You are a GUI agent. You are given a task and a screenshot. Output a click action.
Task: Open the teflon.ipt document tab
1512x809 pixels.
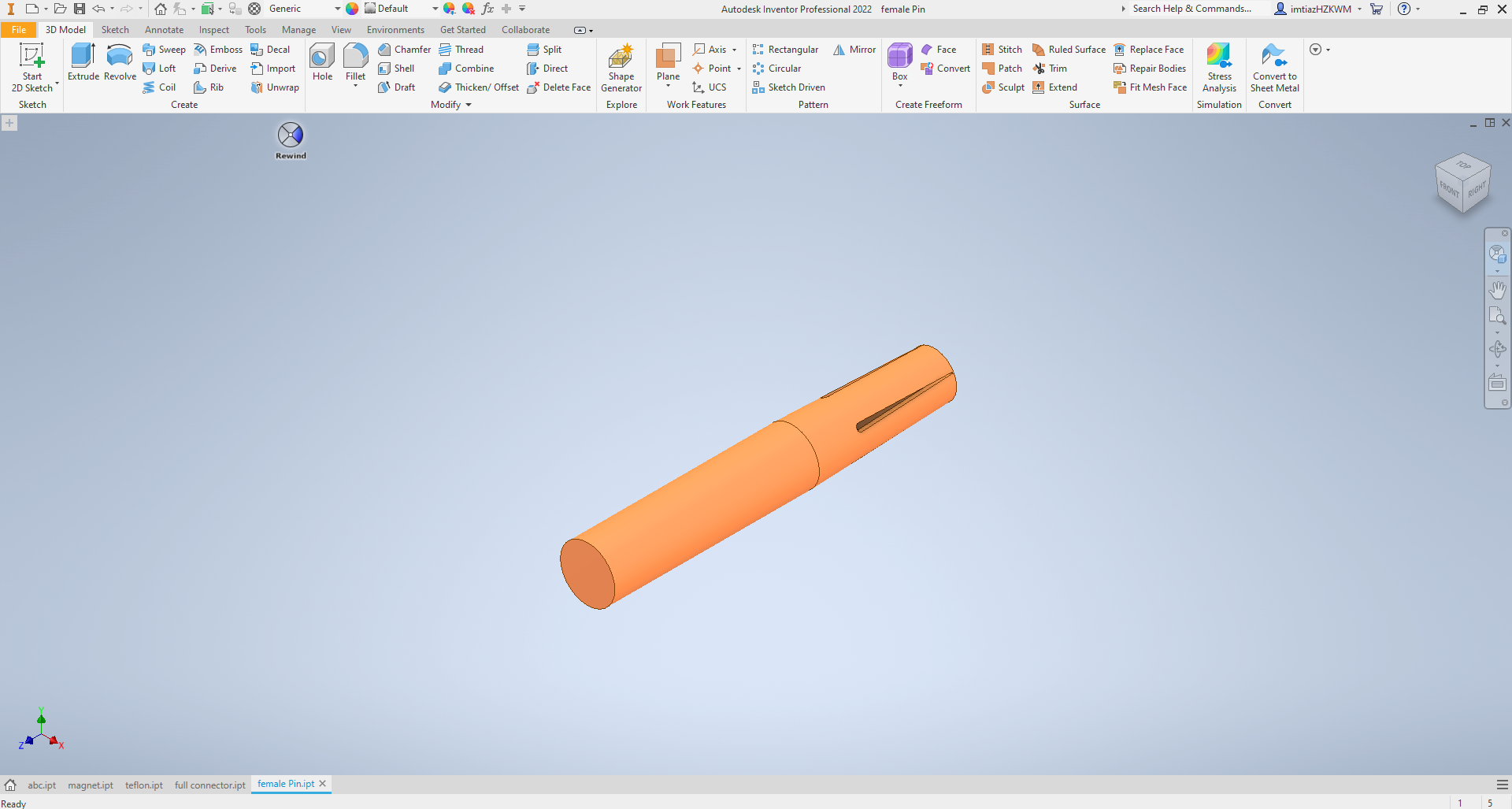[143, 785]
